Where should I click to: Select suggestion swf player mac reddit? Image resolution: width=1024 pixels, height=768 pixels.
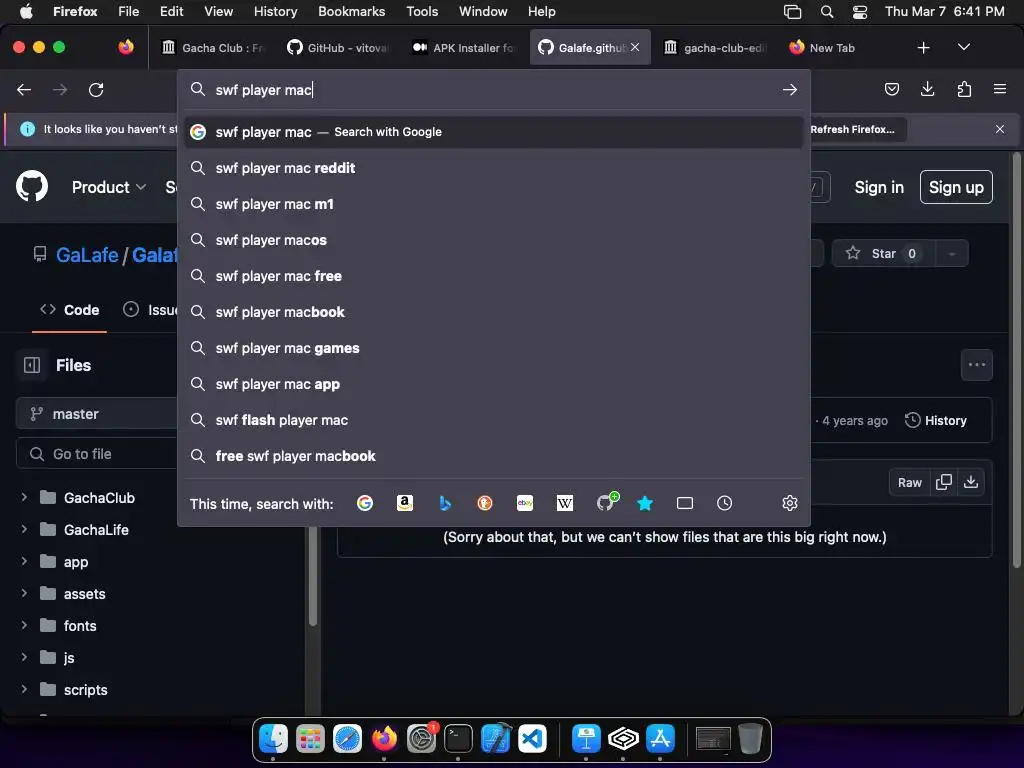(x=494, y=168)
